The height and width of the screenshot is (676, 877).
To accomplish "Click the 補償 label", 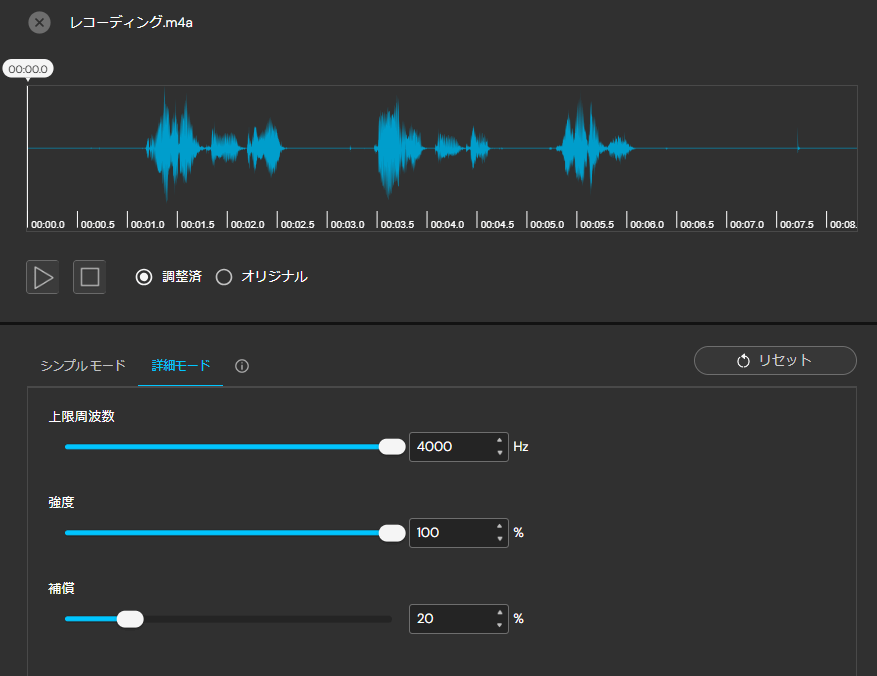I will [x=61, y=589].
